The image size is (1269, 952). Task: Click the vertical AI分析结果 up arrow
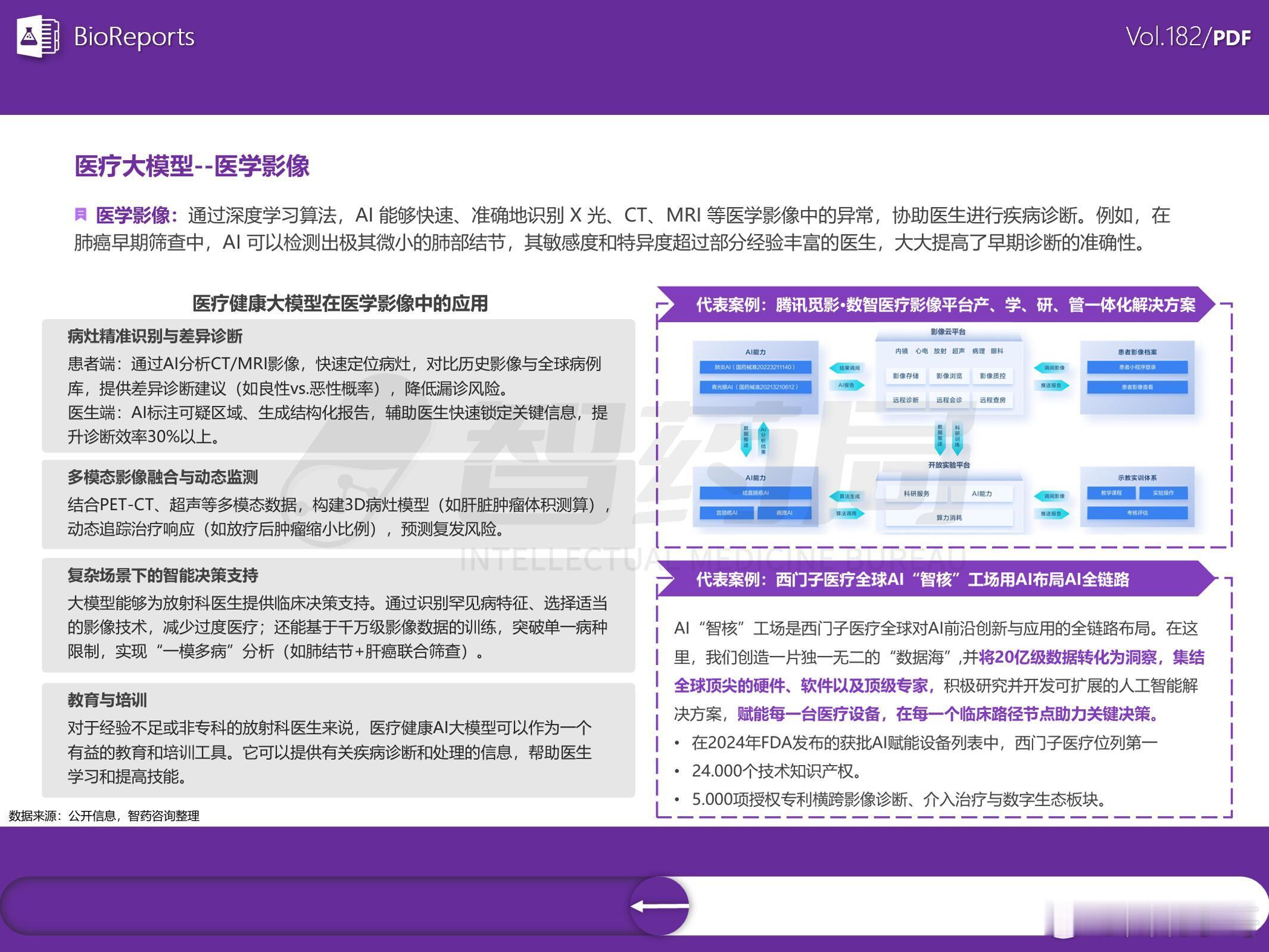pyautogui.click(x=763, y=439)
